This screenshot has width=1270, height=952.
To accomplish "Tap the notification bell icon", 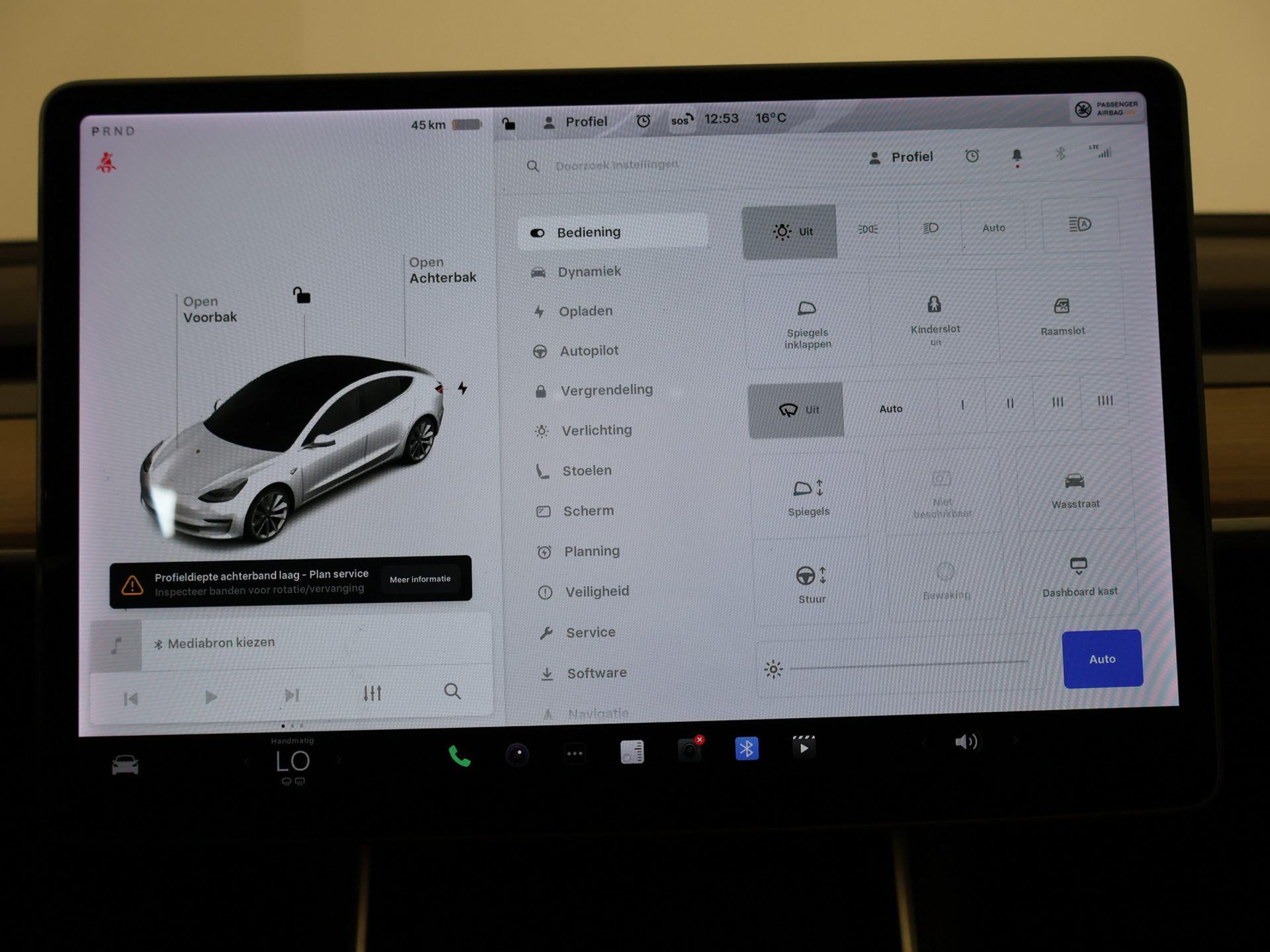I will click(1017, 156).
